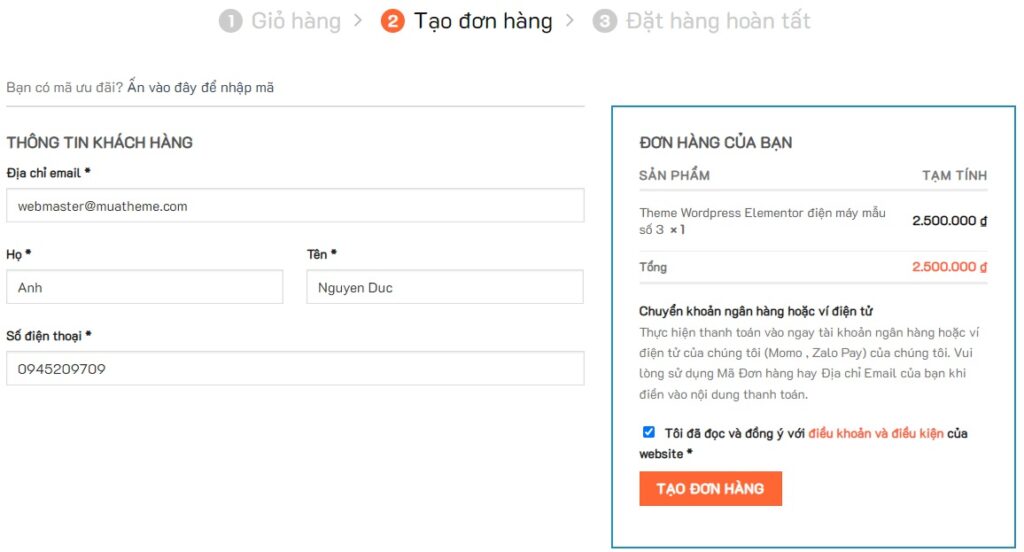
Task: Open coupon entry via 'Ấn vào đây để nhập mã'
Action: (x=200, y=88)
